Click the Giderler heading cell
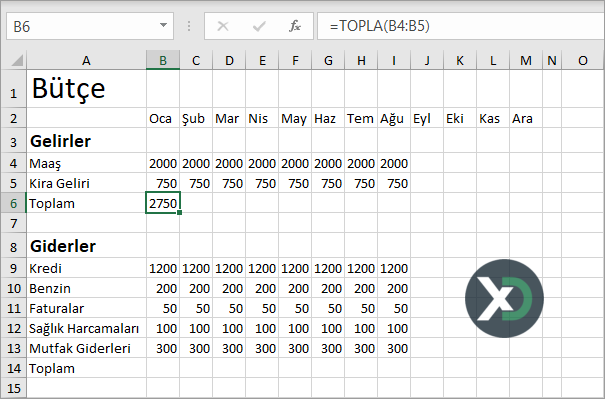Screen dimensions: 605x399 coord(86,245)
